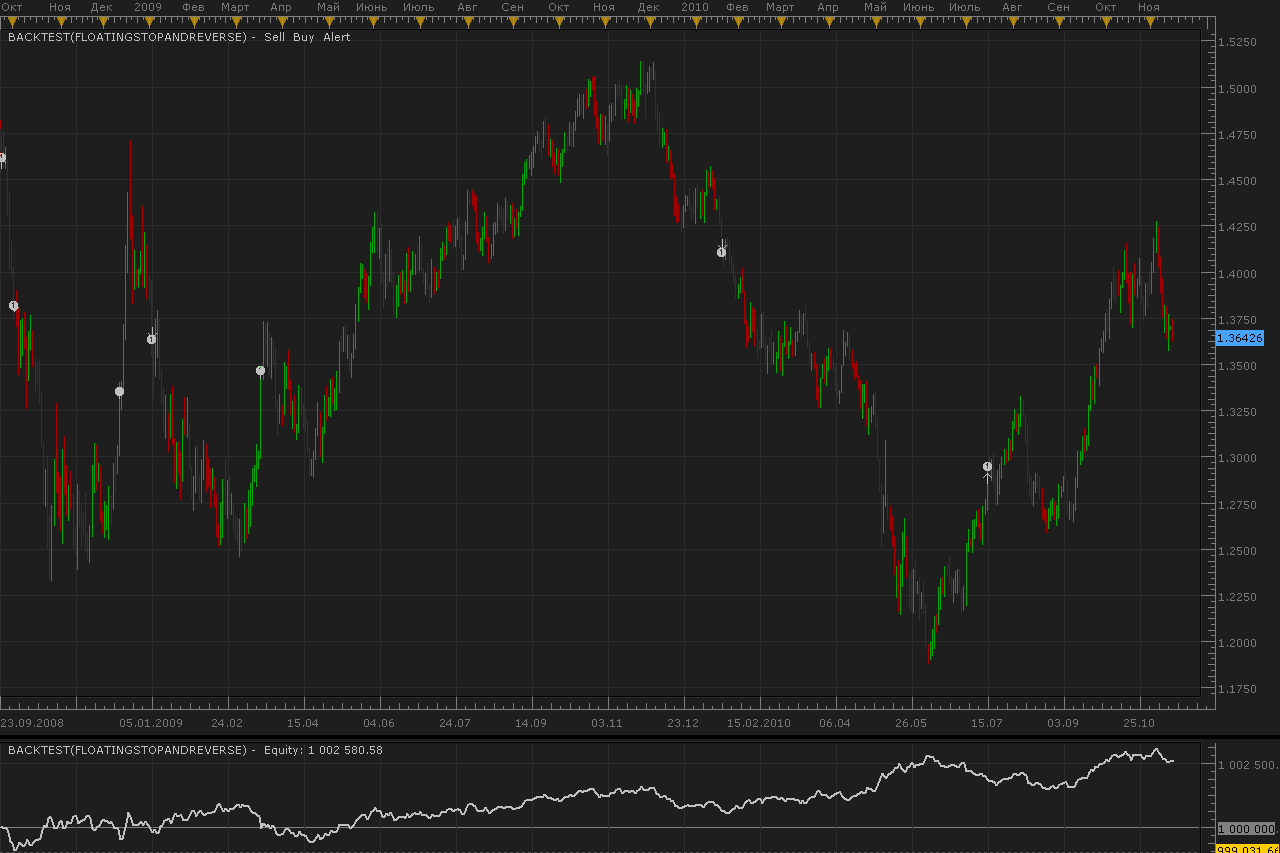This screenshot has height=853, width=1280.
Task: Click the 15.02.2010 date axis label
Action: click(759, 722)
